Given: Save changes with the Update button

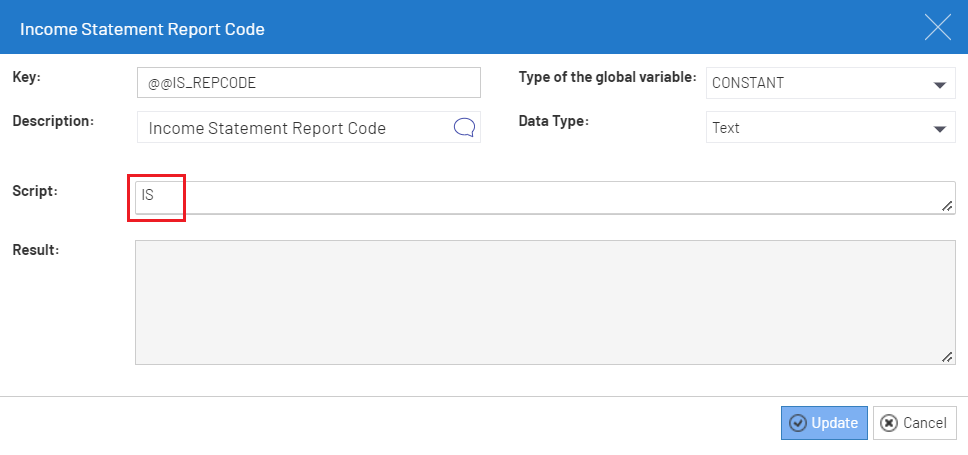Looking at the screenshot, I should (824, 423).
